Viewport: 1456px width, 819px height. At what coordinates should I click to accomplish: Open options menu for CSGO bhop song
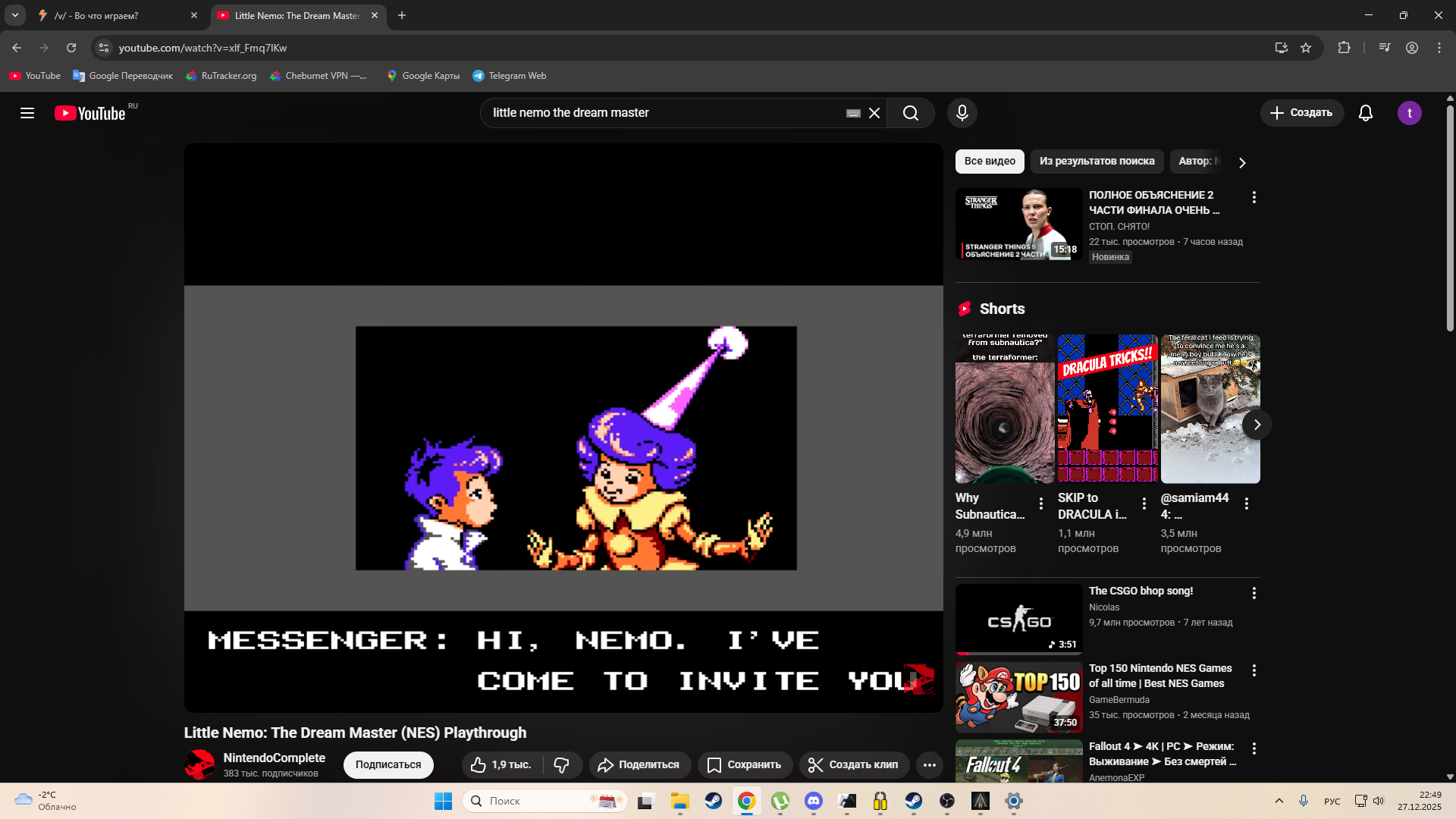tap(1254, 593)
